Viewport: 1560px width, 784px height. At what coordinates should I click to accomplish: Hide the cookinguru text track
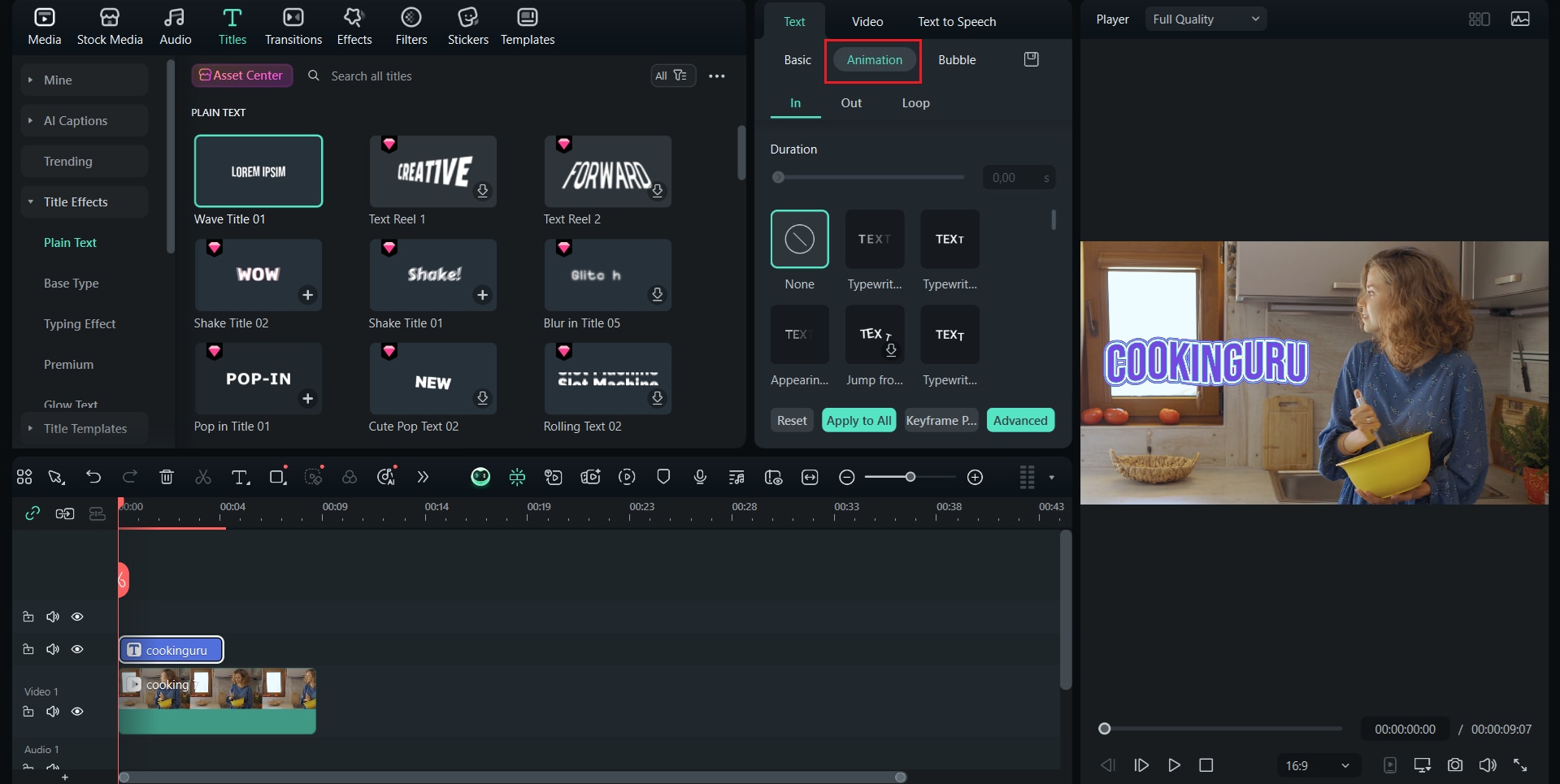[x=77, y=649]
